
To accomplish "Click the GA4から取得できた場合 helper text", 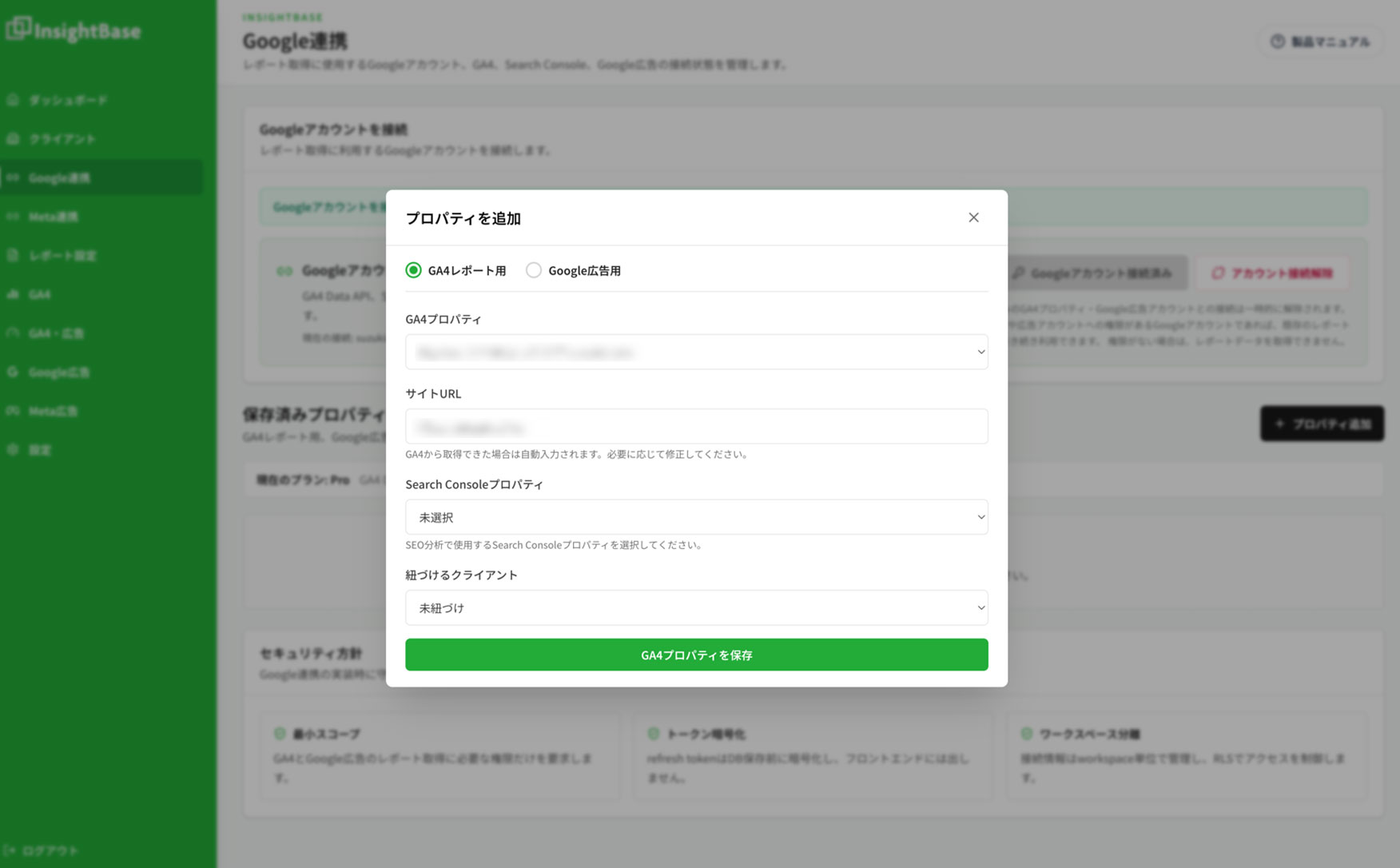I will pos(578,454).
